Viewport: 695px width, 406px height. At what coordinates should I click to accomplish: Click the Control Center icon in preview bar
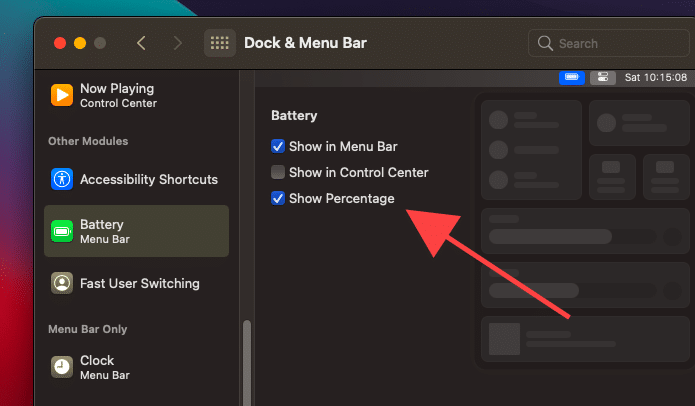[601, 77]
